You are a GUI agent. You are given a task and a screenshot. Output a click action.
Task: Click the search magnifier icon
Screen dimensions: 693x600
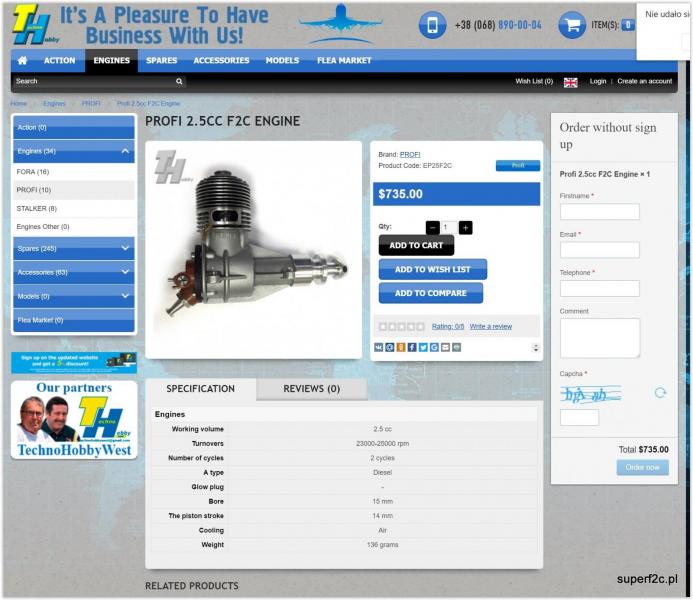click(x=179, y=81)
